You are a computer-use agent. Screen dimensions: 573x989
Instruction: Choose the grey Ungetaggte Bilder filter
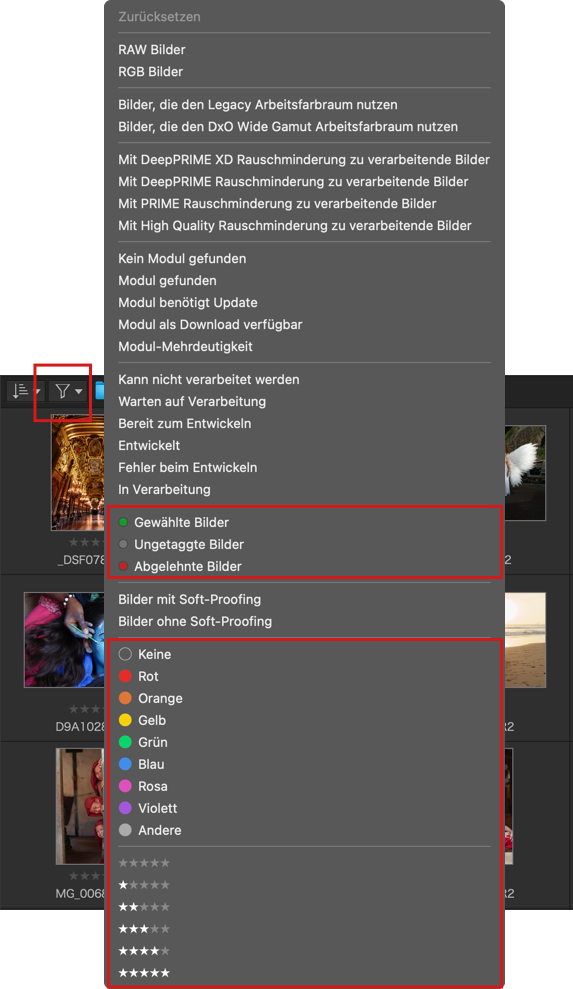[181, 544]
